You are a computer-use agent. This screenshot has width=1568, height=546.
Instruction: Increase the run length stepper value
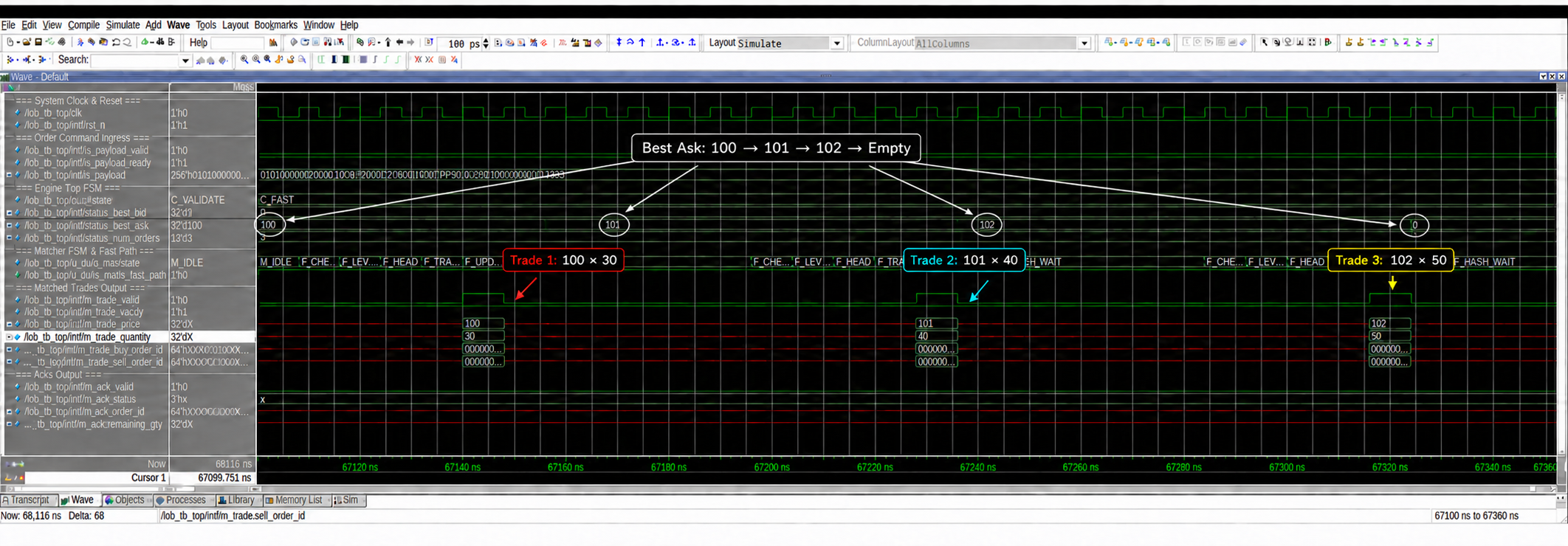(x=485, y=41)
